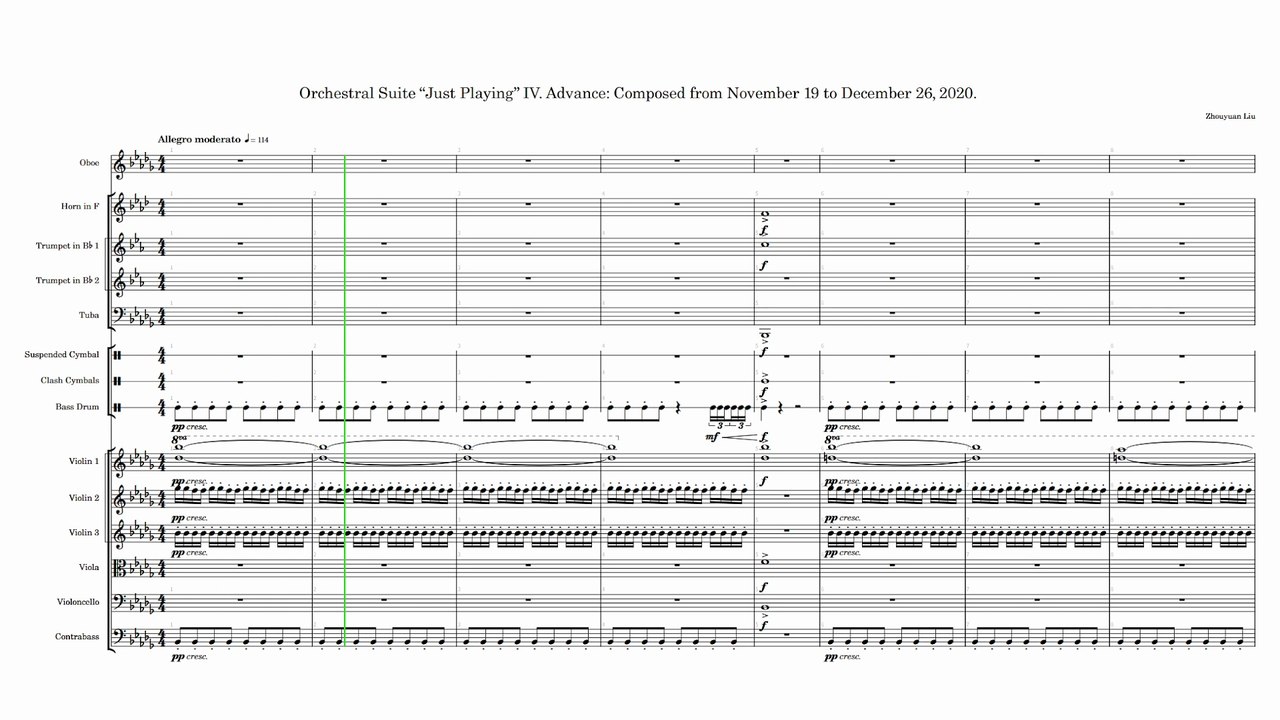Click the Oboe staff label

[89, 163]
